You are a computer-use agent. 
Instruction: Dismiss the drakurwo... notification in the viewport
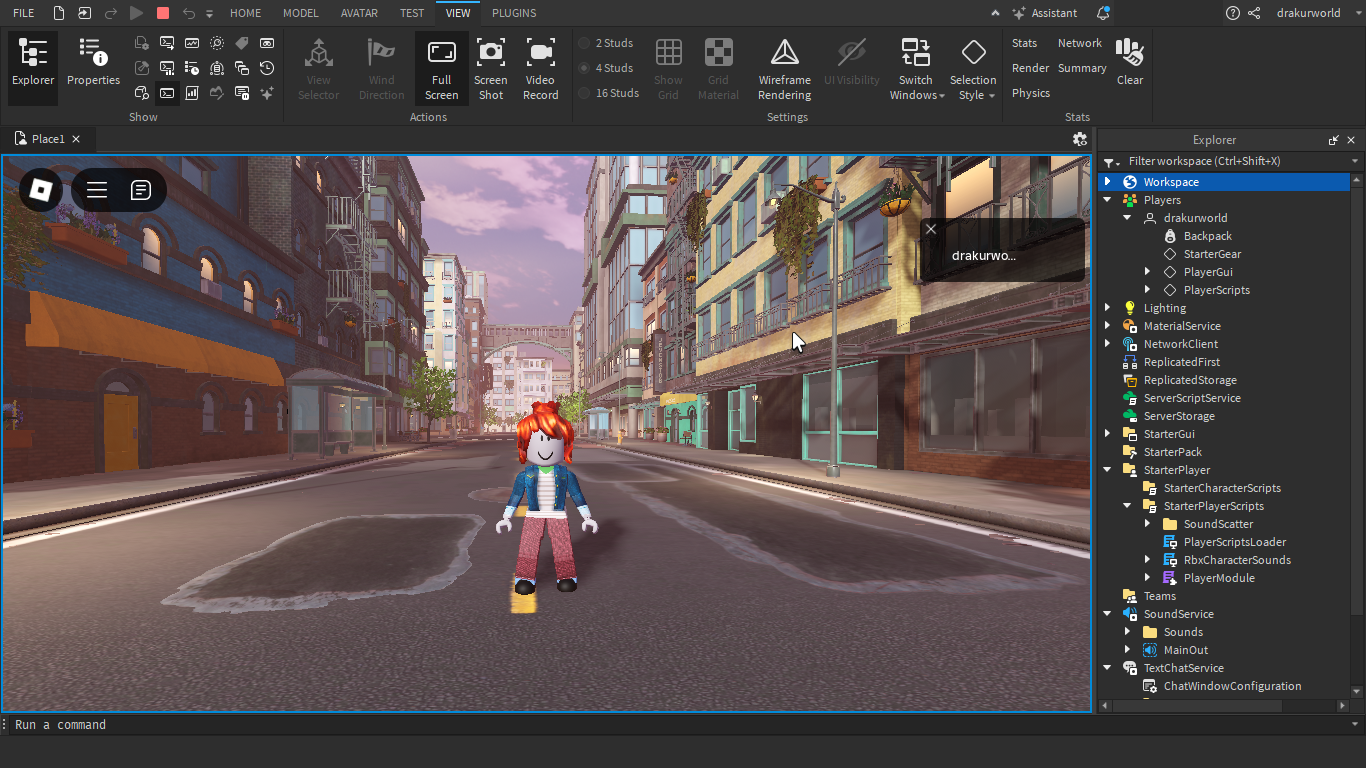coord(931,229)
